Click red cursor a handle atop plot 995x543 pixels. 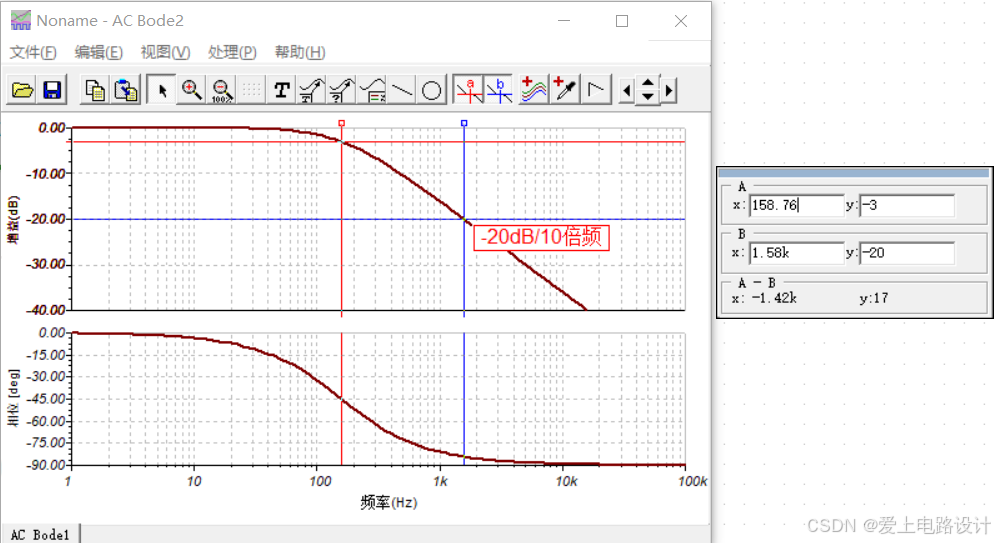pyautogui.click(x=341, y=123)
